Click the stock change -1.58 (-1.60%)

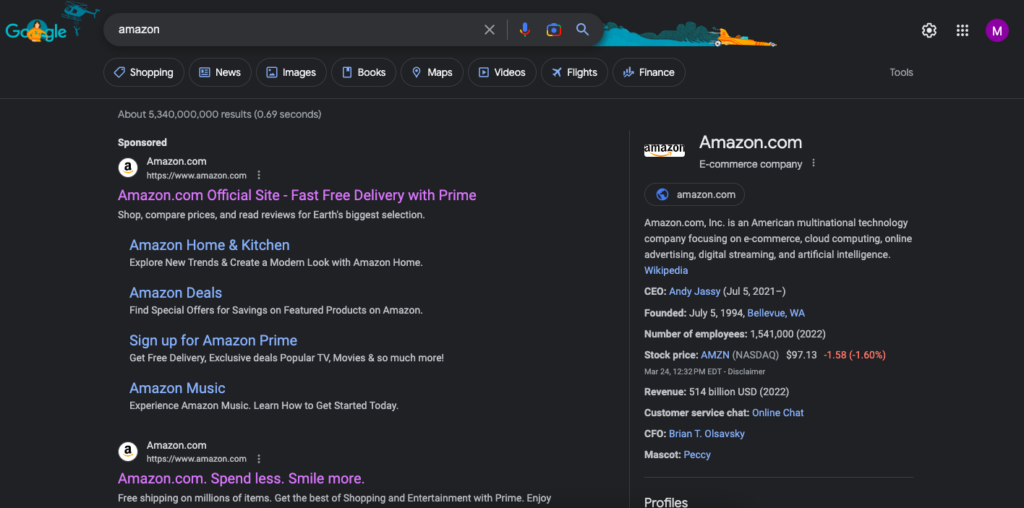[x=854, y=355]
